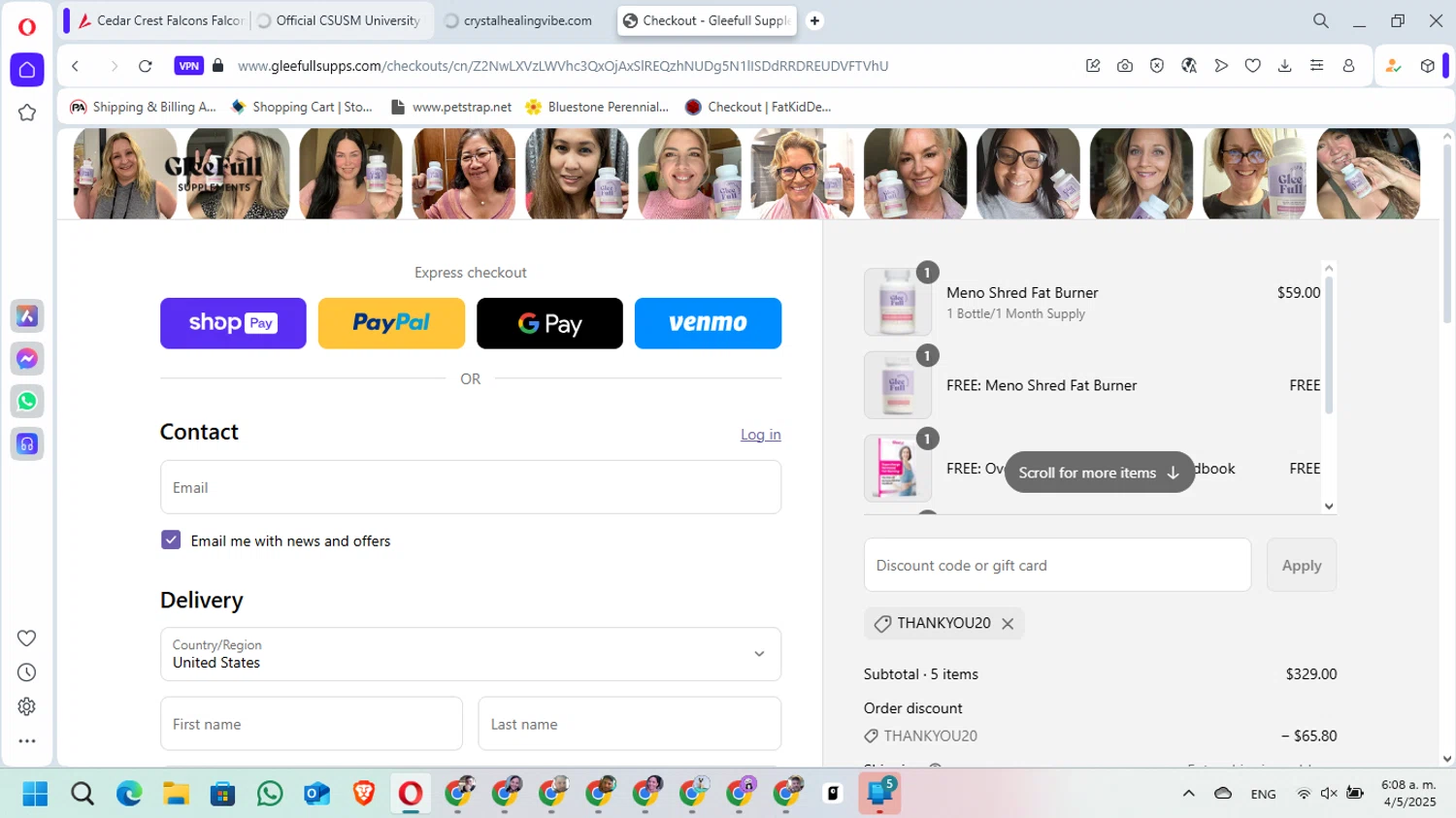Open the Checkout FatKidDeals bookmark
The height and width of the screenshot is (818, 1456).
758,107
